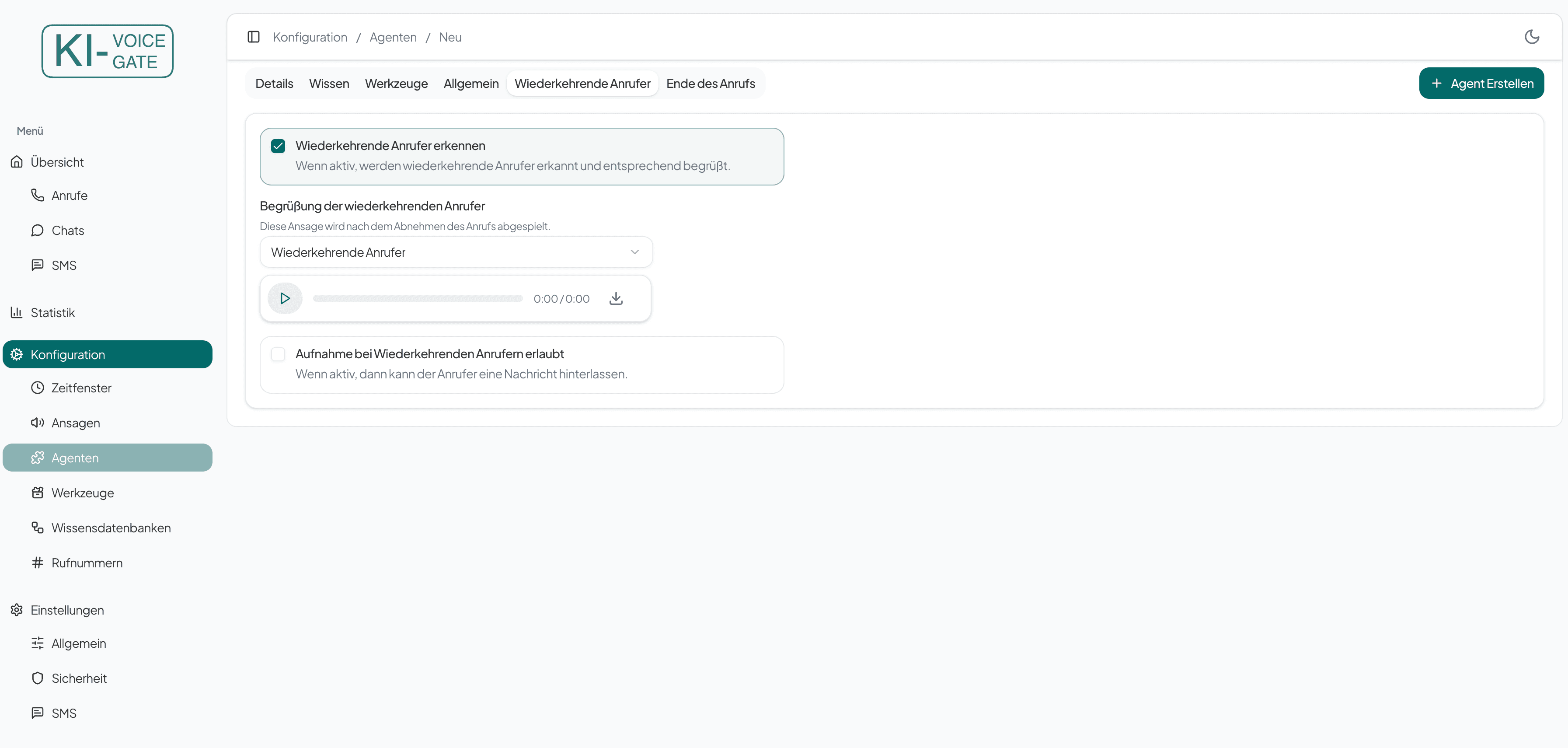Click the audio download icon
The image size is (1568, 748).
click(615, 298)
